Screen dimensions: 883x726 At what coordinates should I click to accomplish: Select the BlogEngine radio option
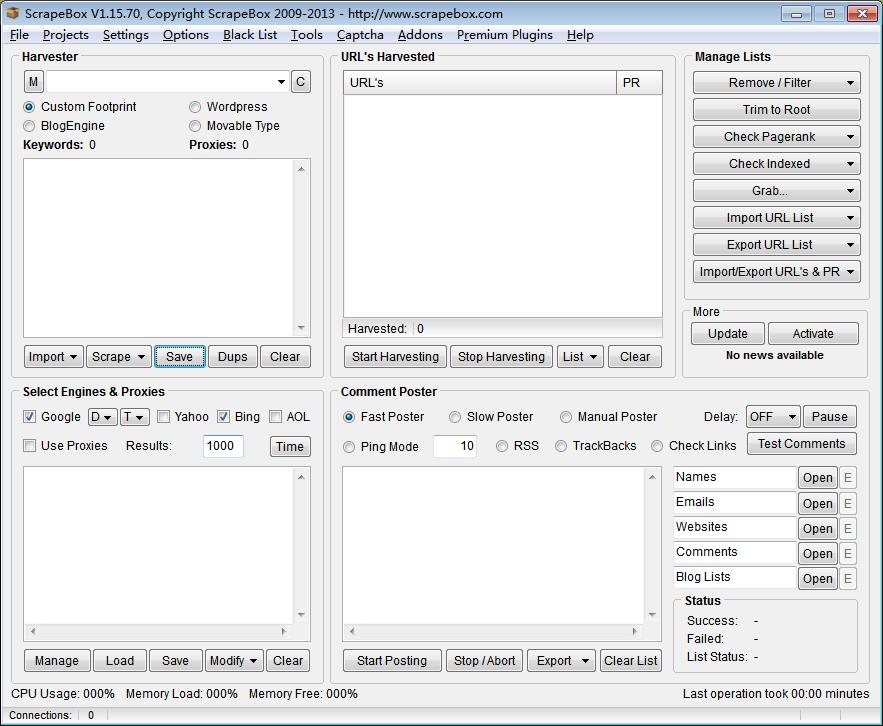[29, 126]
